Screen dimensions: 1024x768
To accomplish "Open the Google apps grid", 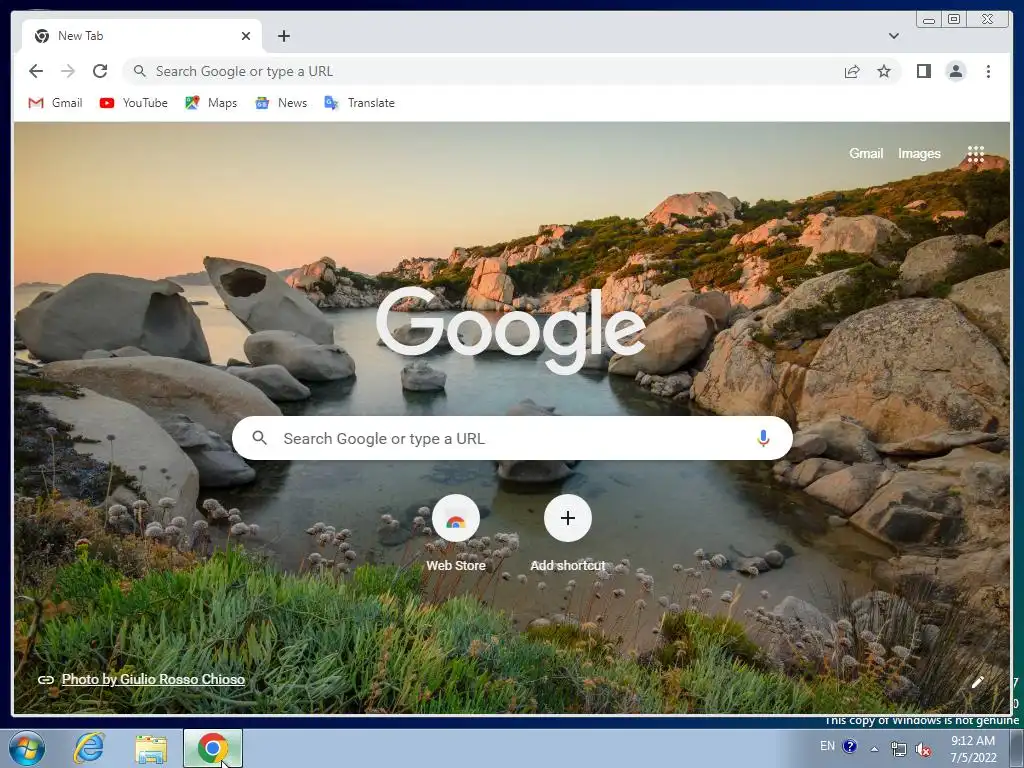I will (976, 154).
